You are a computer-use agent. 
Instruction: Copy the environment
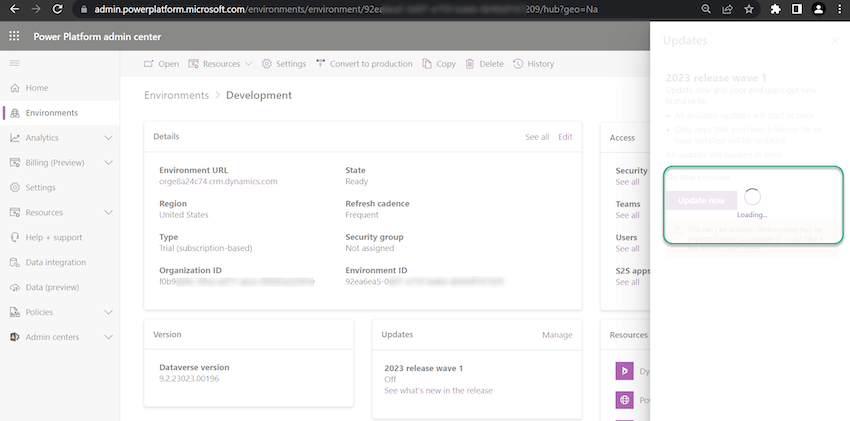click(439, 64)
